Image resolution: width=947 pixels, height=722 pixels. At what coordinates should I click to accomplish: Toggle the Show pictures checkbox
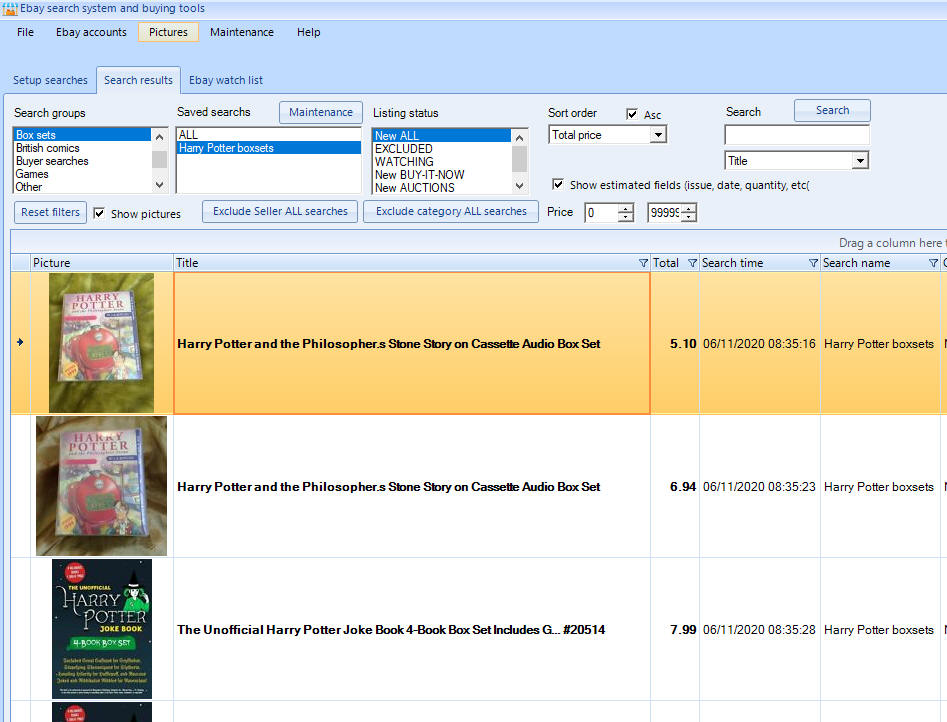click(99, 213)
